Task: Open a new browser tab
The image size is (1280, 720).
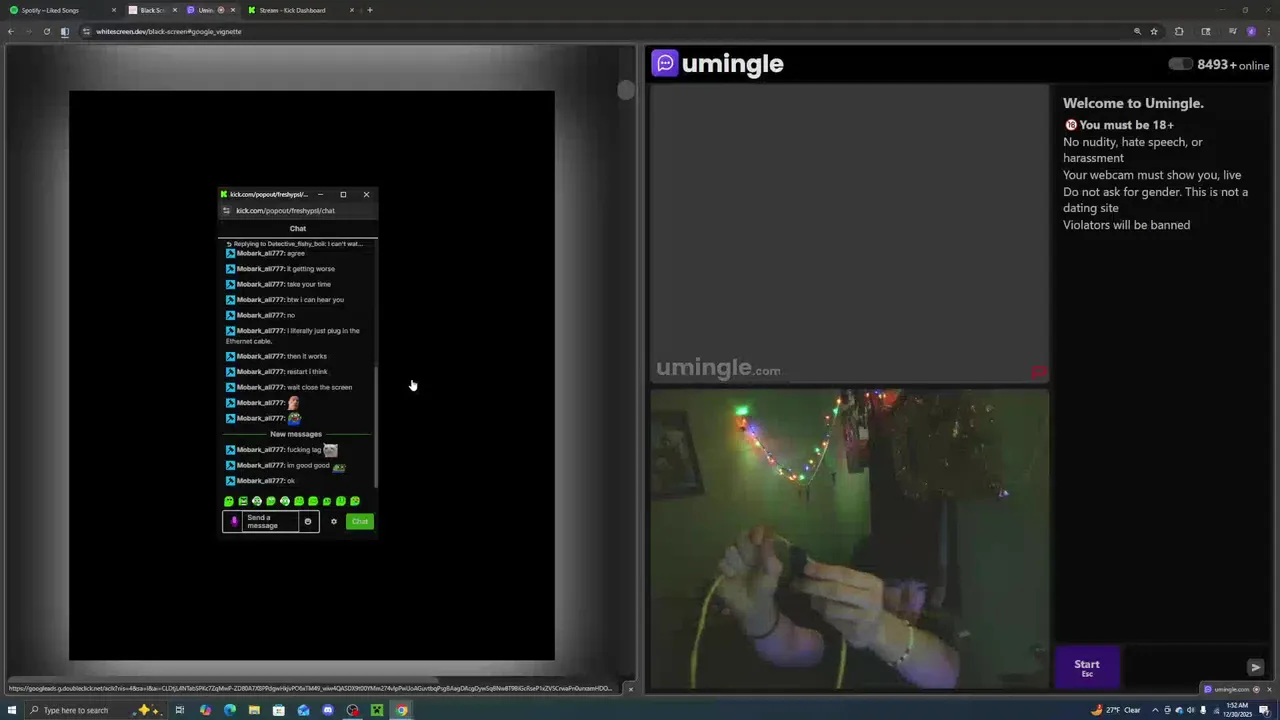Action: tap(370, 10)
